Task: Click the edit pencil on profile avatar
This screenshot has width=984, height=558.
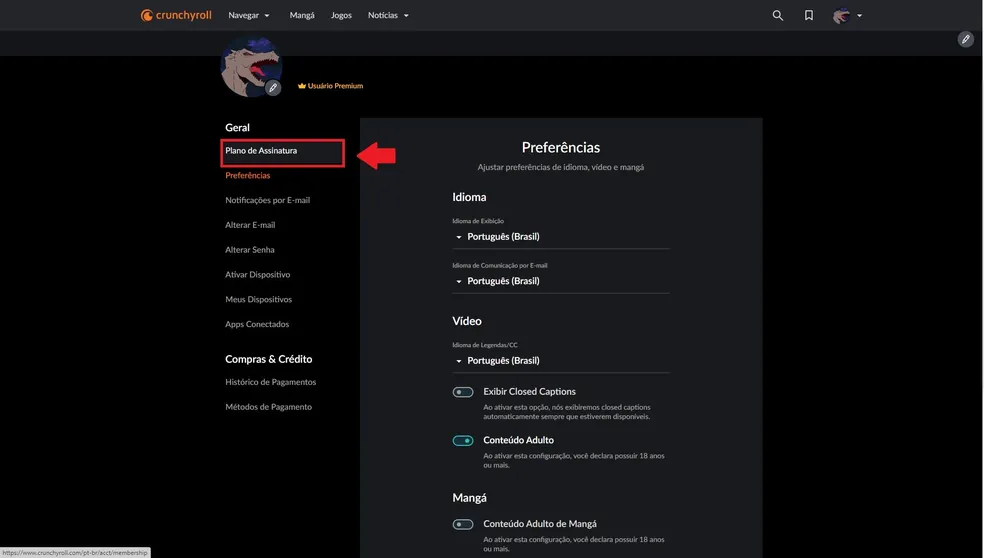Action: click(x=273, y=88)
